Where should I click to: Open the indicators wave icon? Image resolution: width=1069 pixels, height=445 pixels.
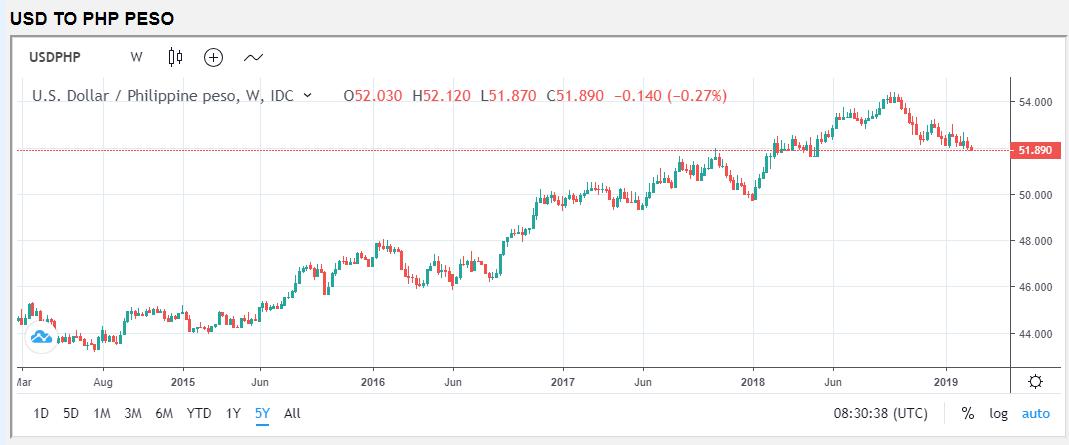(x=253, y=57)
